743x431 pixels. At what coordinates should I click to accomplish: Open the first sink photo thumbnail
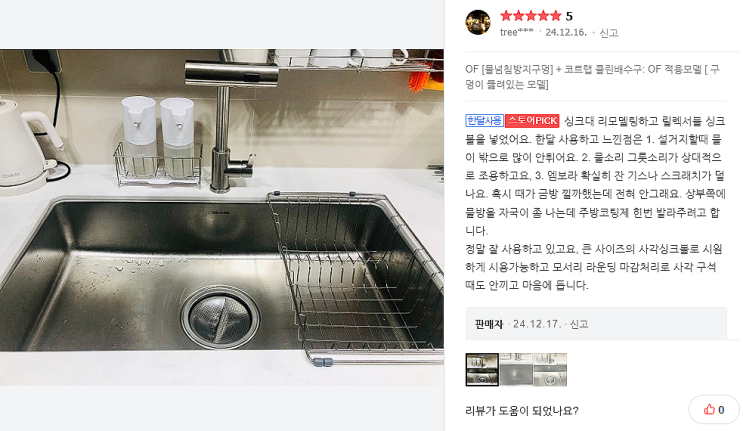point(482,369)
